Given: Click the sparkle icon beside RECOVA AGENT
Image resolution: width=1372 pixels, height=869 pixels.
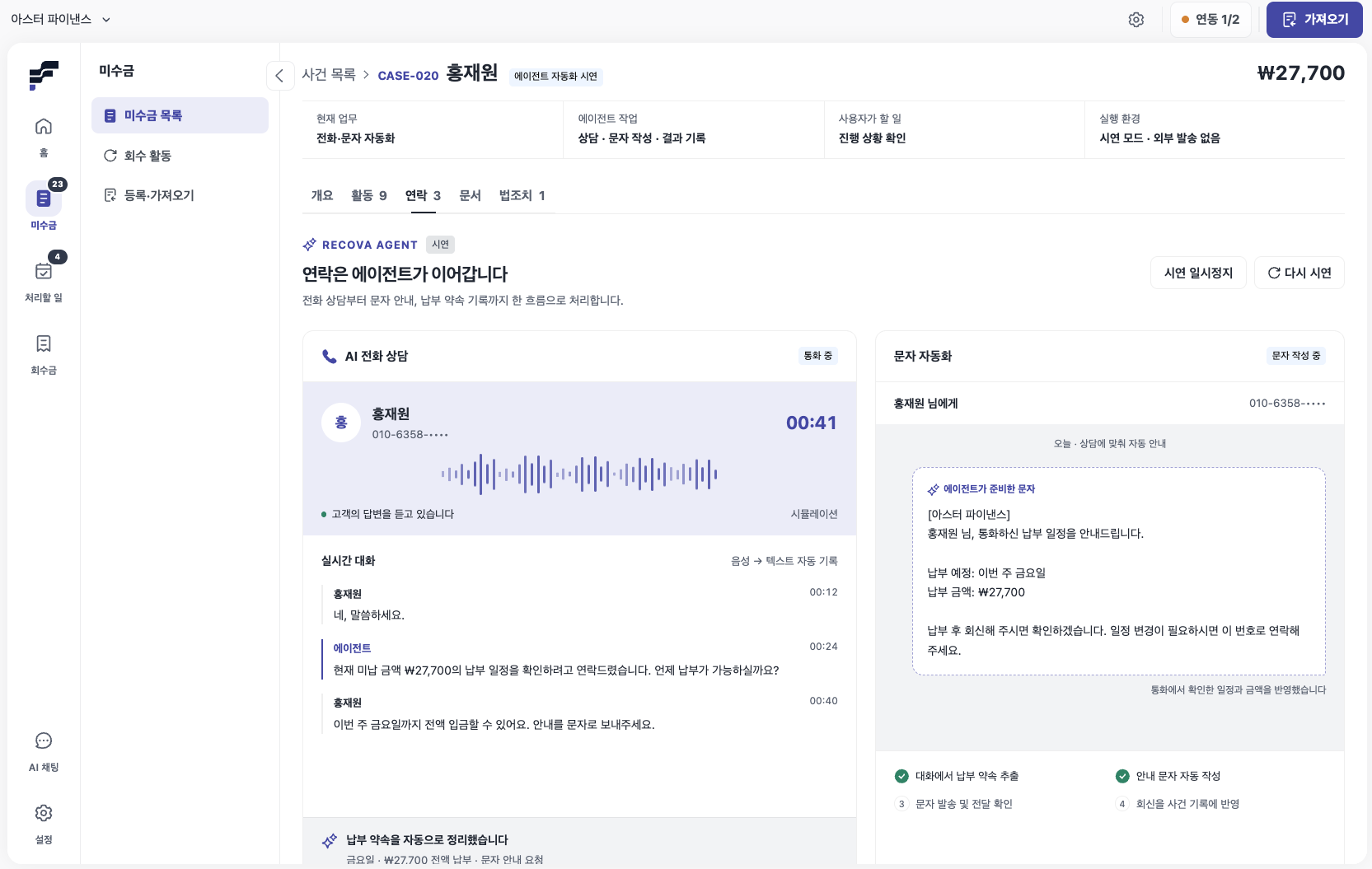Looking at the screenshot, I should click(310, 245).
